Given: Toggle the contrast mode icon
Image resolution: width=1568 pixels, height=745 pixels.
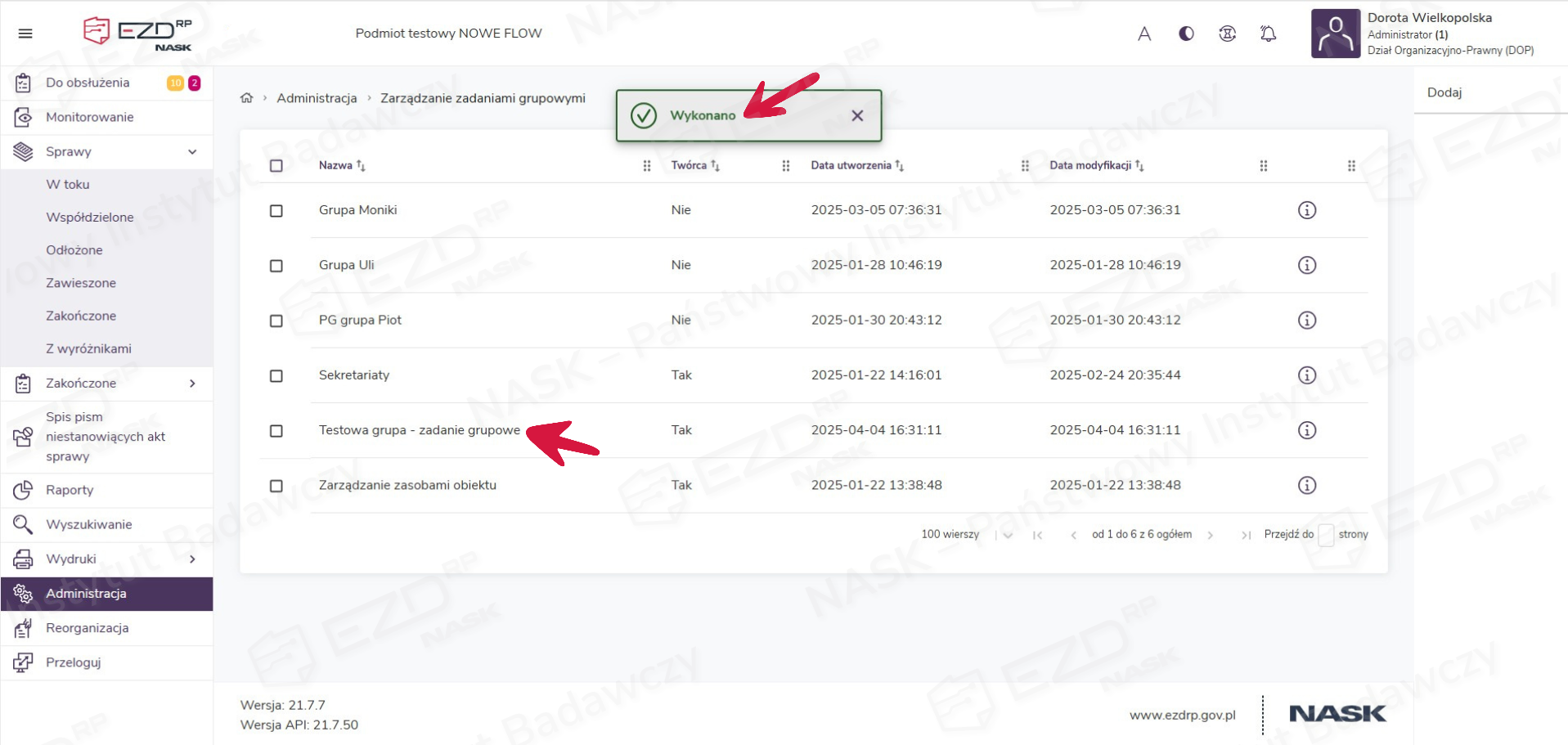Looking at the screenshot, I should tap(1185, 34).
